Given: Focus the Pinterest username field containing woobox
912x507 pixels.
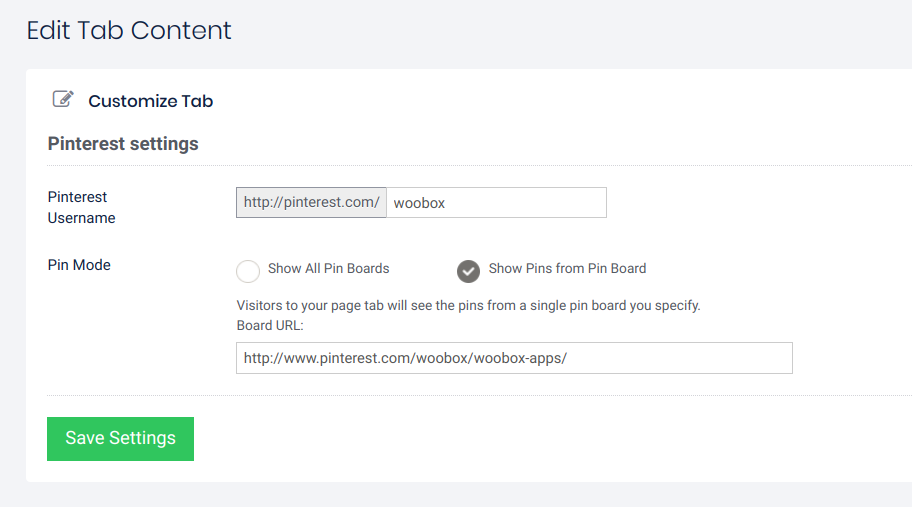Looking at the screenshot, I should pyautogui.click(x=496, y=202).
